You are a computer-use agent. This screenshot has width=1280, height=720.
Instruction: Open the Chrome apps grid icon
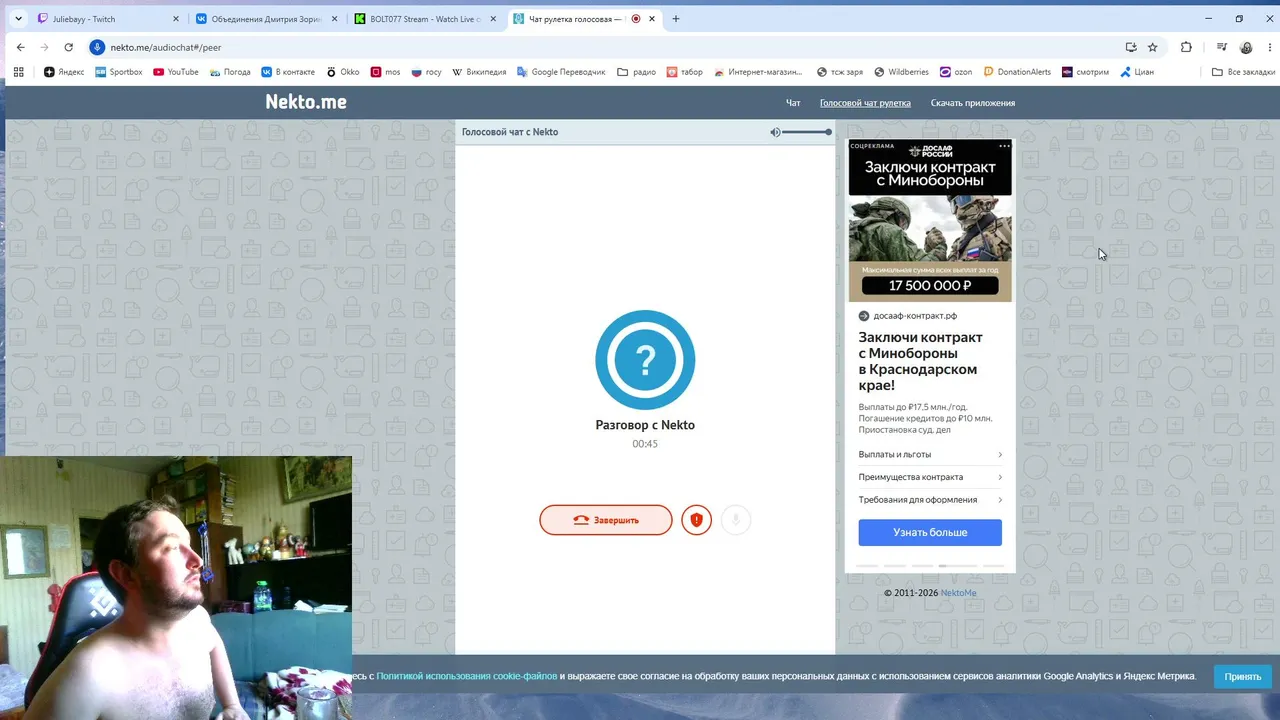click(x=18, y=72)
